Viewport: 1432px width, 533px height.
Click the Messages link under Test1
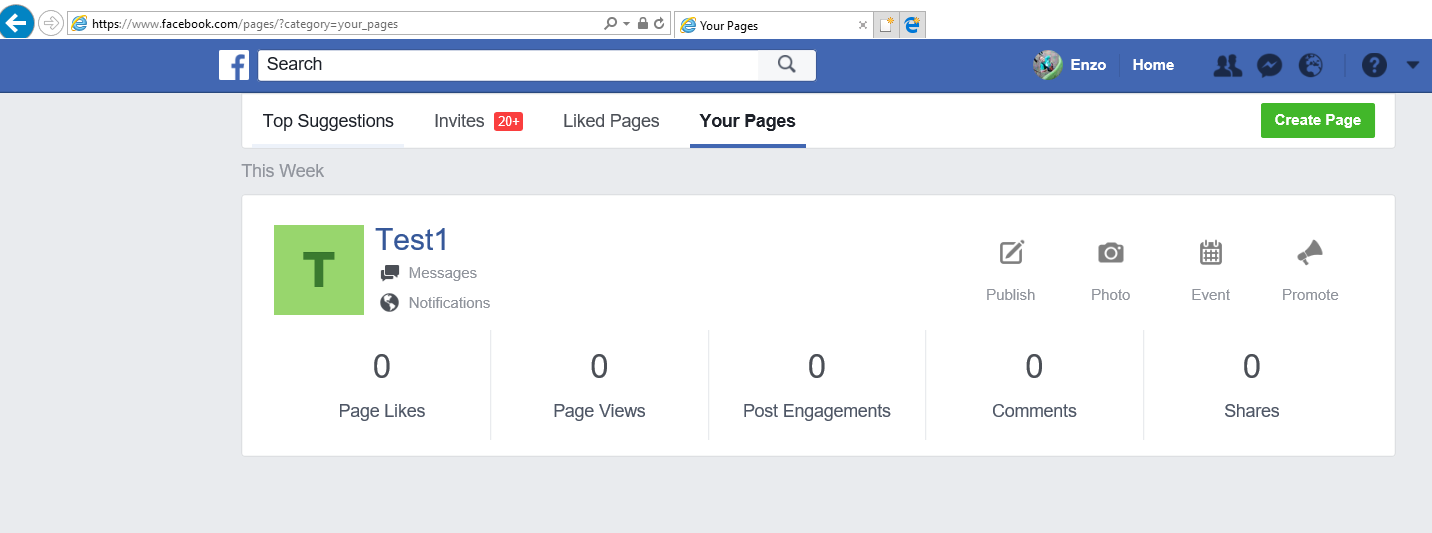tap(442, 273)
